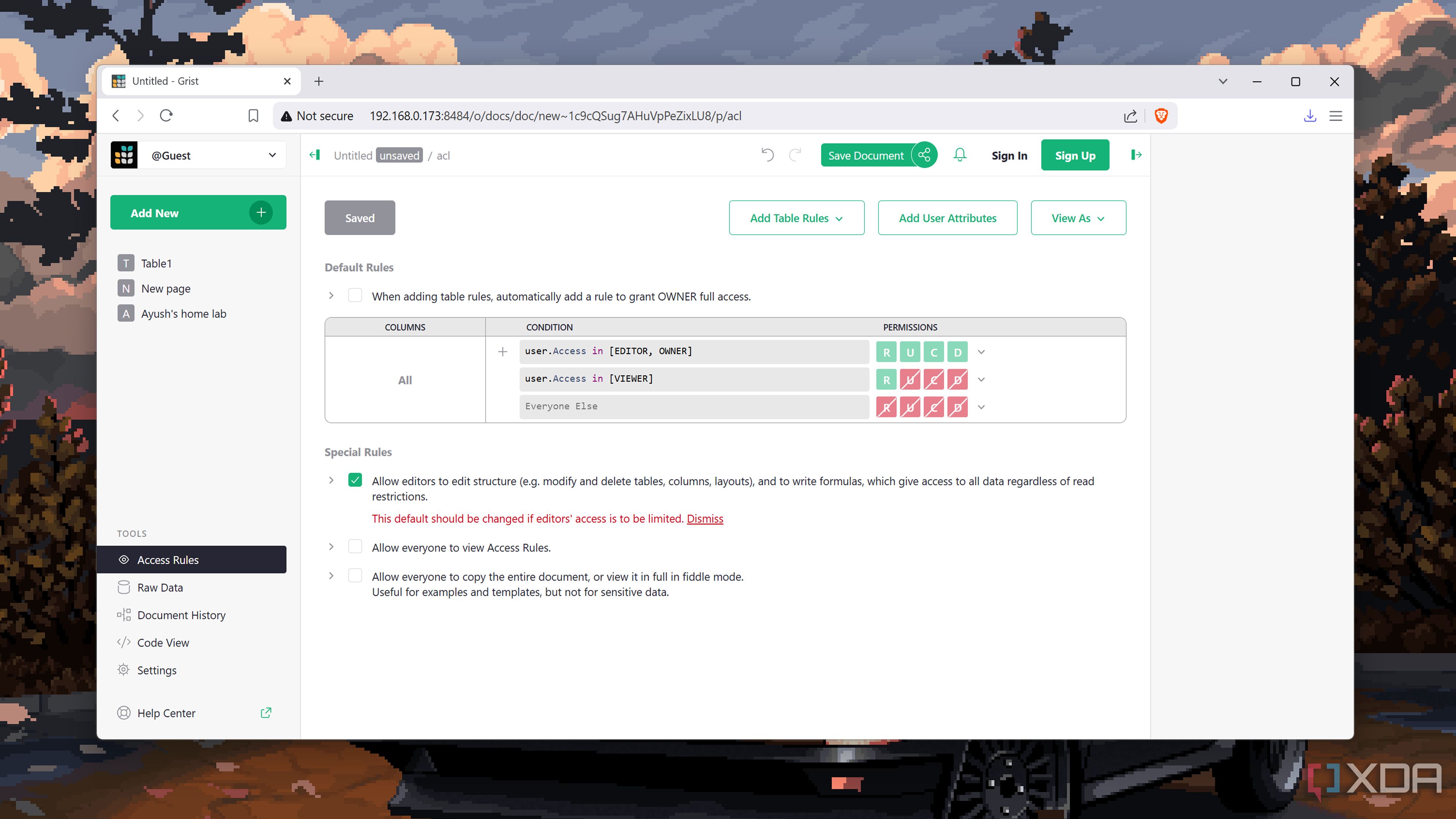The width and height of the screenshot is (1456, 819).
Task: Collapse the left navigation panel
Action: point(315,155)
